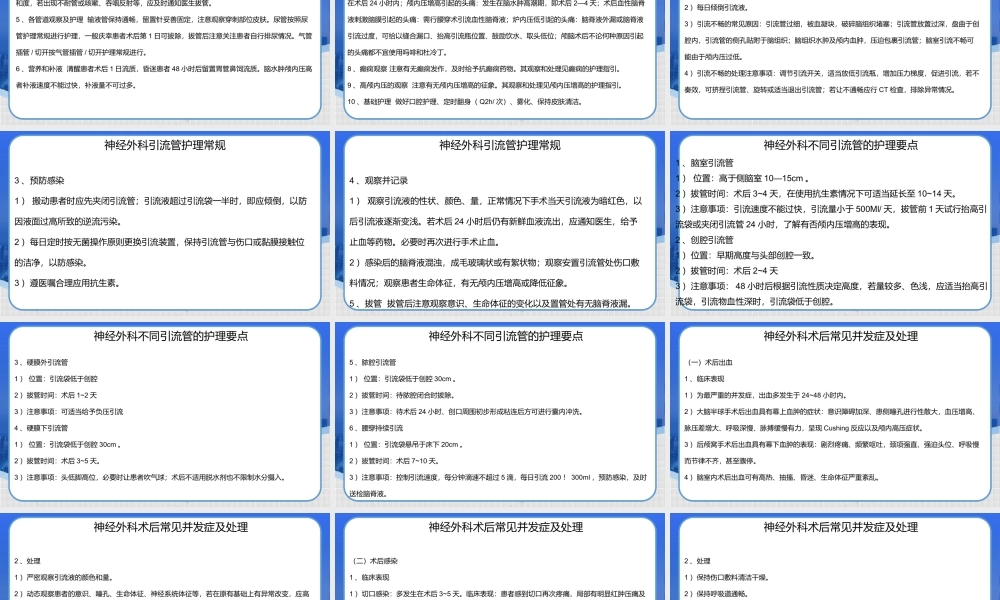Select the slide about 引流不畅的常见原因
Image resolution: width=1000 pixels, height=600 pixels.
835,61
